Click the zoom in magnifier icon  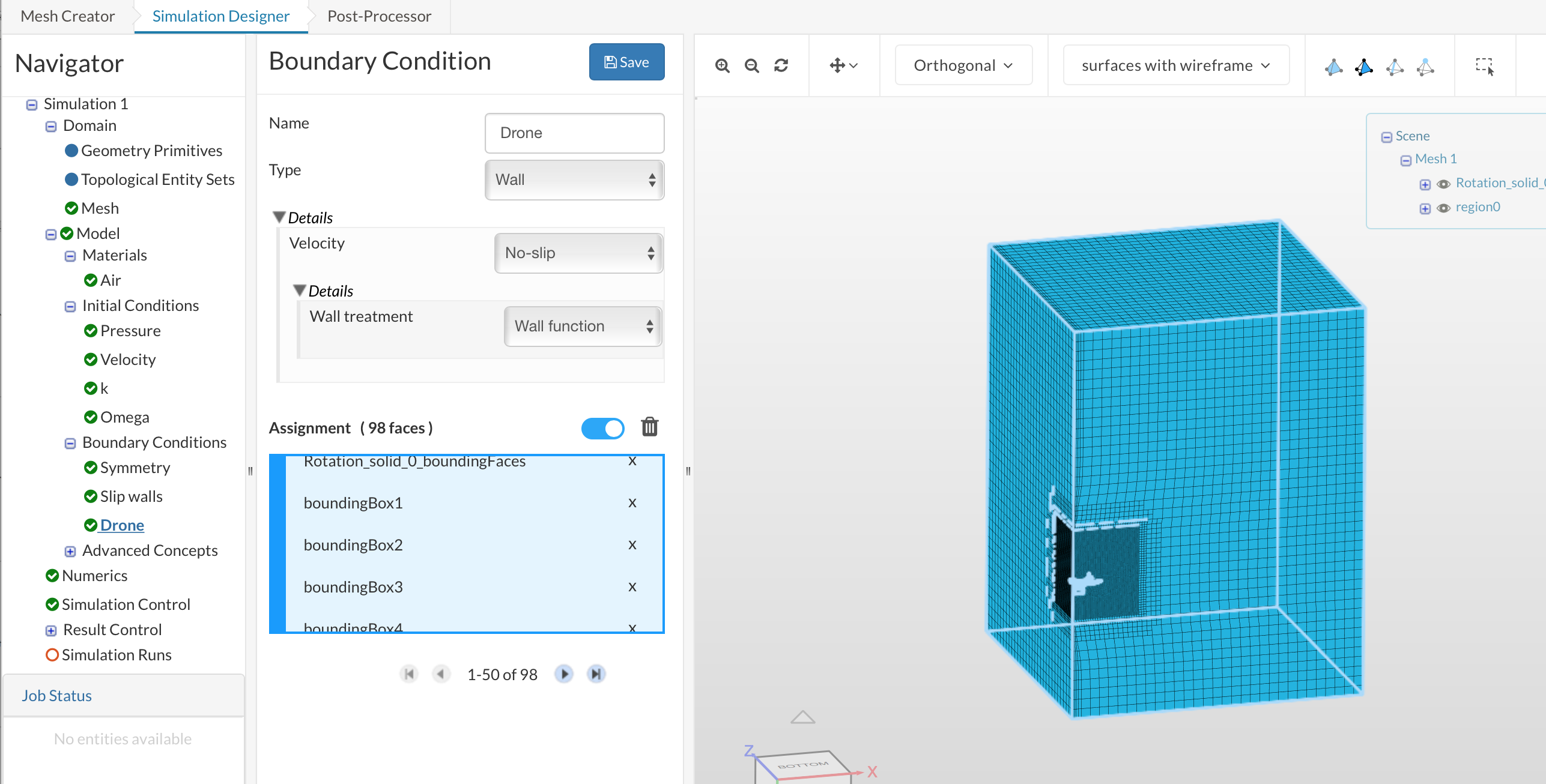coord(722,65)
